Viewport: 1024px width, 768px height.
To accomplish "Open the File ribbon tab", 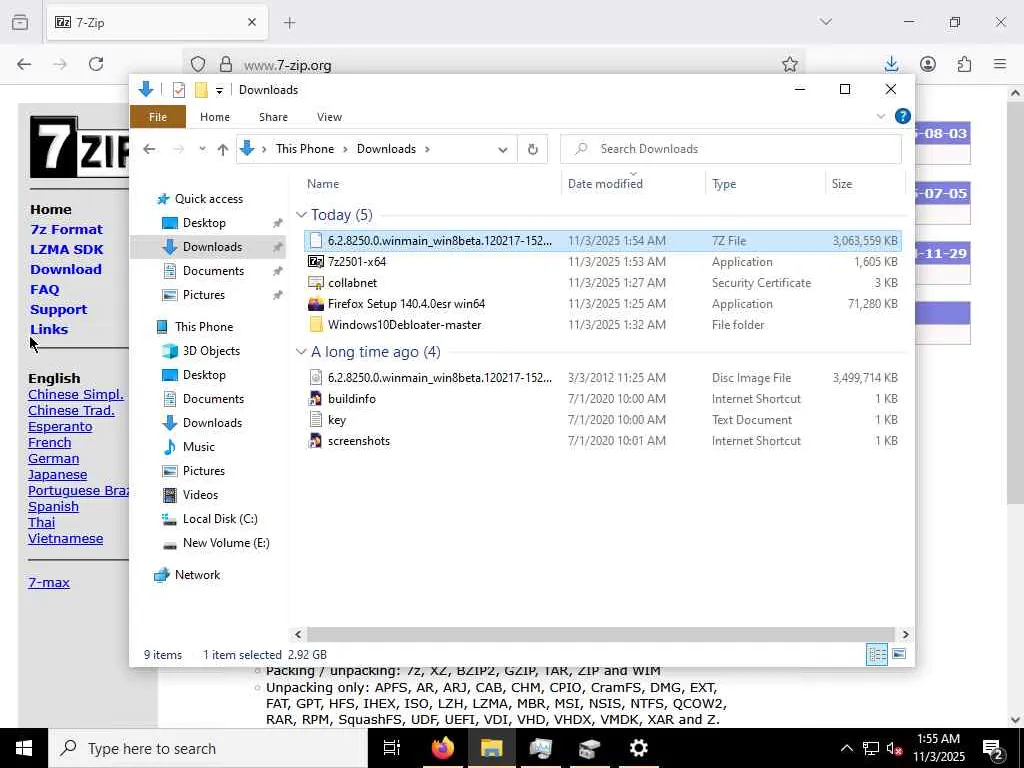I will pyautogui.click(x=158, y=117).
